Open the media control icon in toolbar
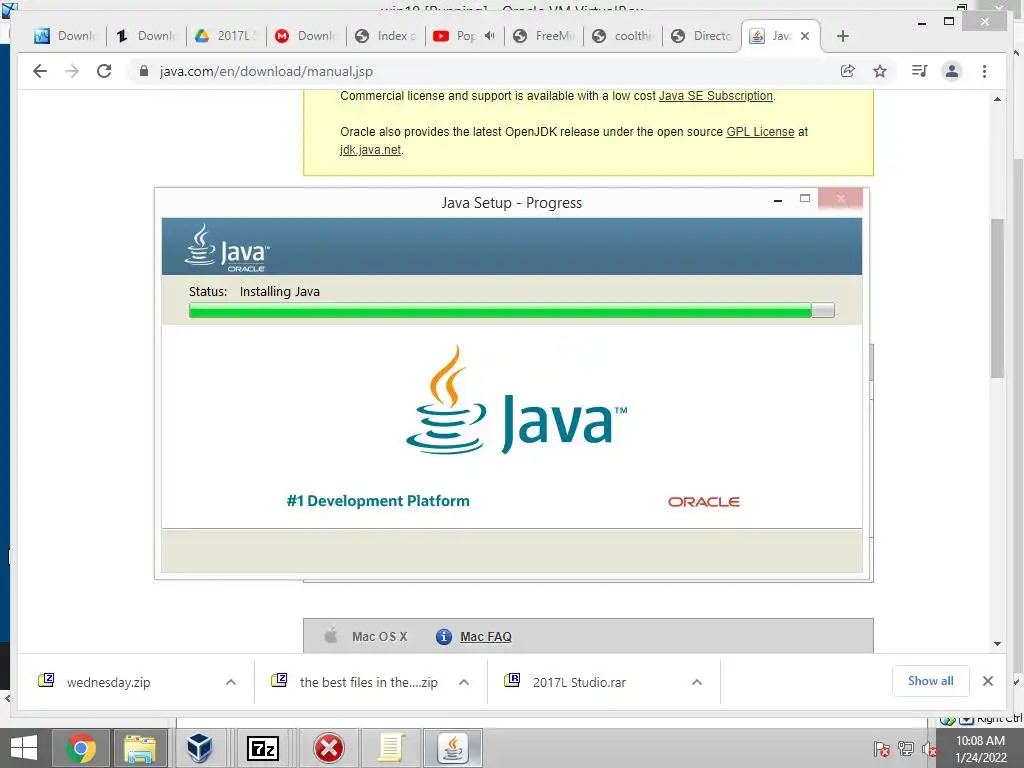 (x=920, y=71)
